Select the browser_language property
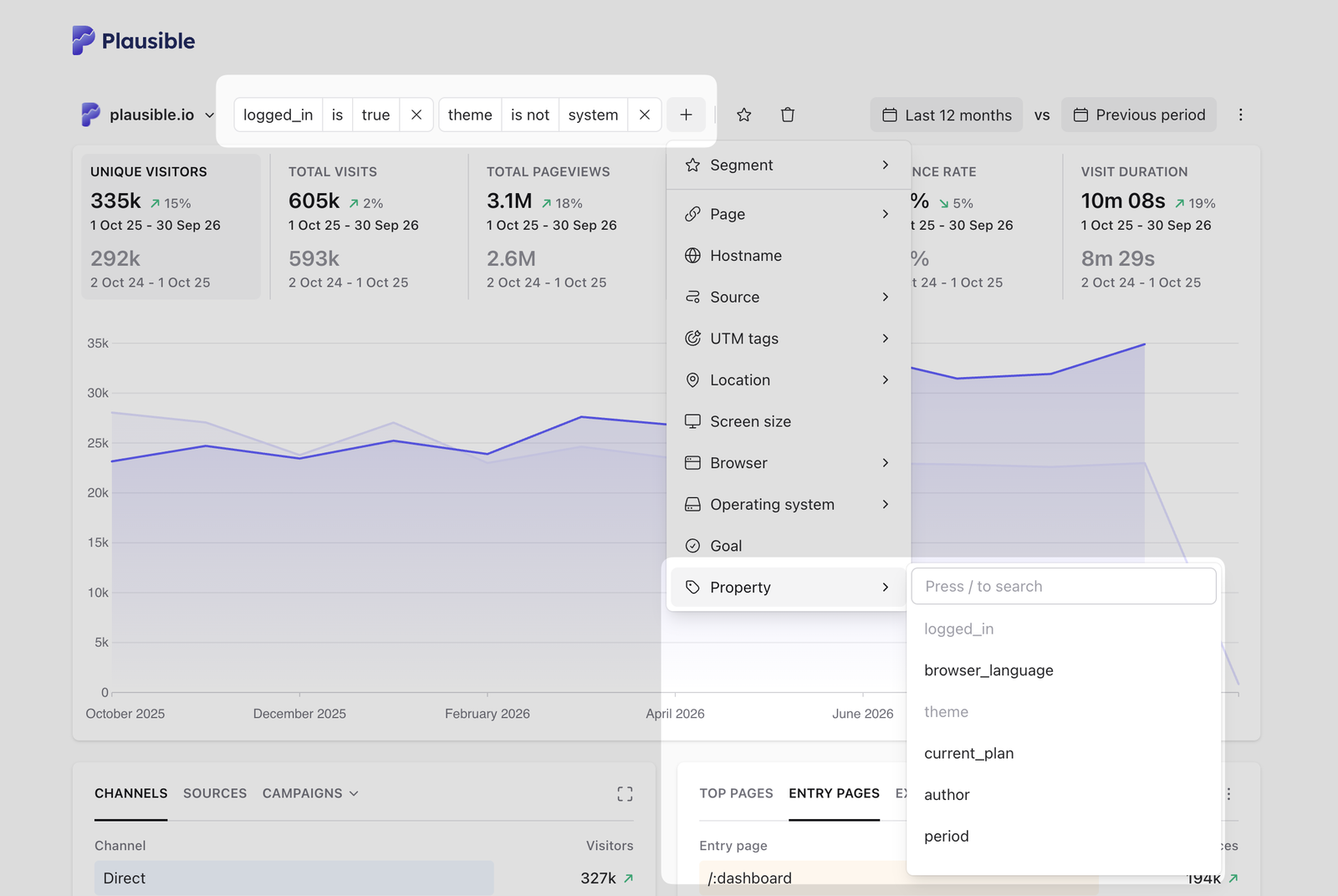The height and width of the screenshot is (896, 1338). [1064, 670]
